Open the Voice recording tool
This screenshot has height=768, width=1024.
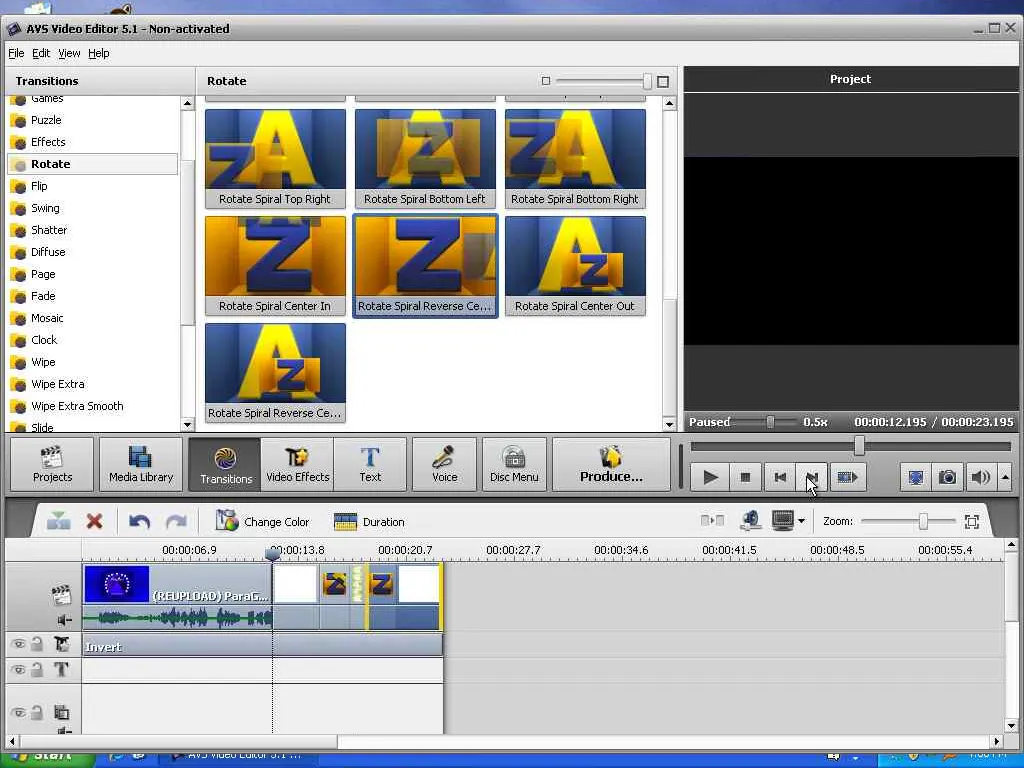[x=445, y=464]
